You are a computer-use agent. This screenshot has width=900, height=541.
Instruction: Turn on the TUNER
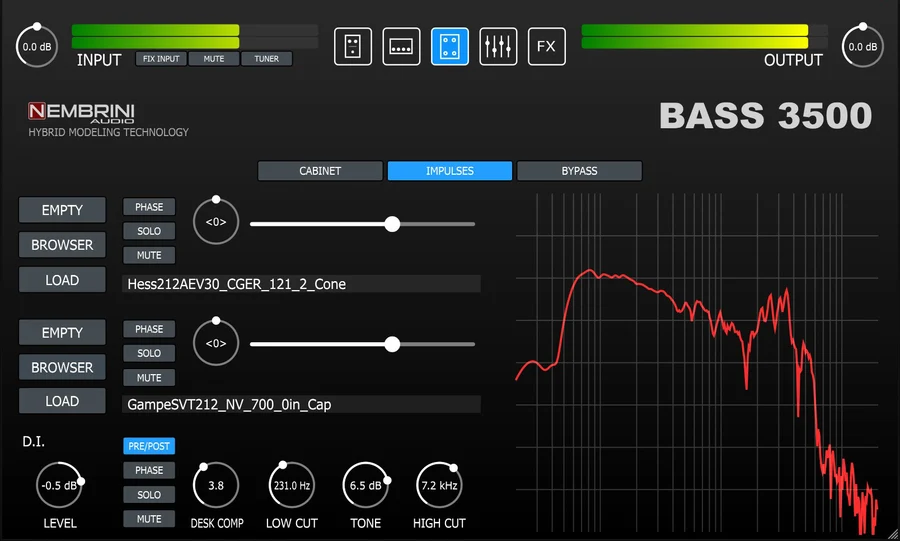[x=266, y=59]
